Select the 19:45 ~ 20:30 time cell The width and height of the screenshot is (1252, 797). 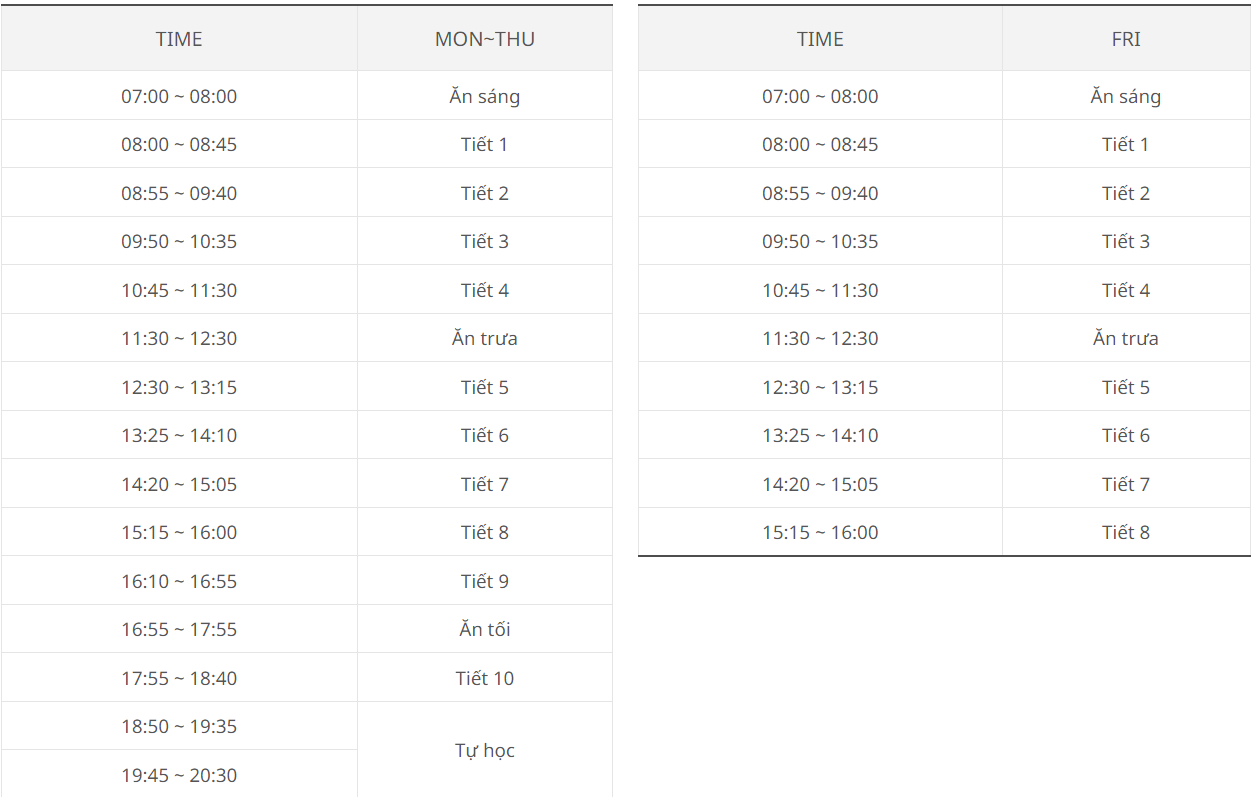[179, 775]
